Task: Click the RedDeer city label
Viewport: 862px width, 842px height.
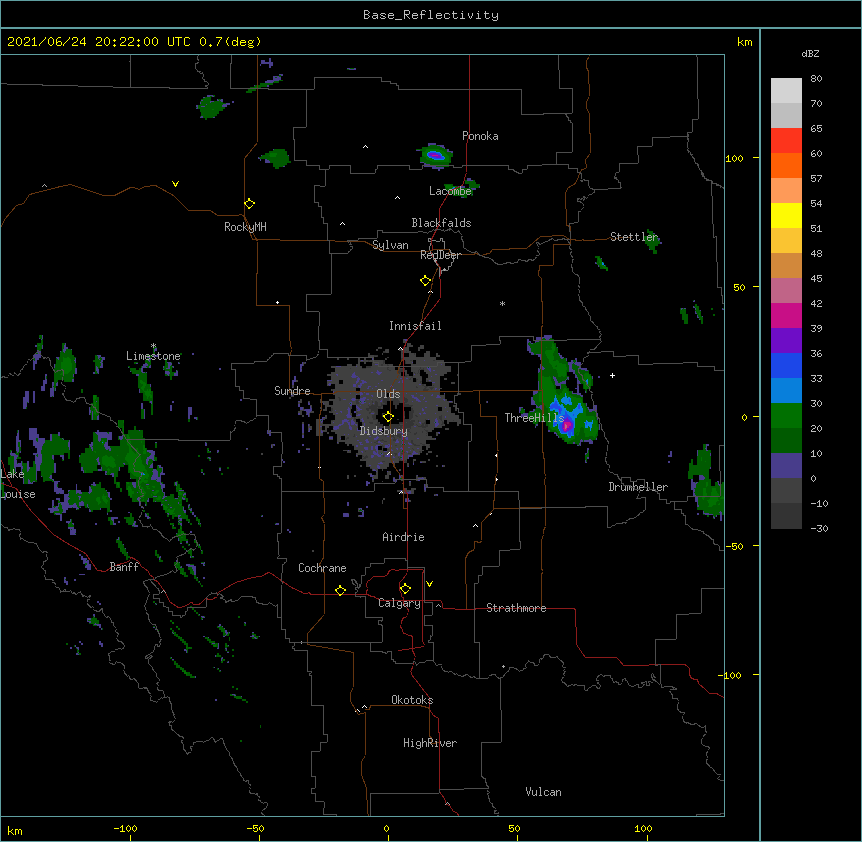Action: [x=440, y=255]
